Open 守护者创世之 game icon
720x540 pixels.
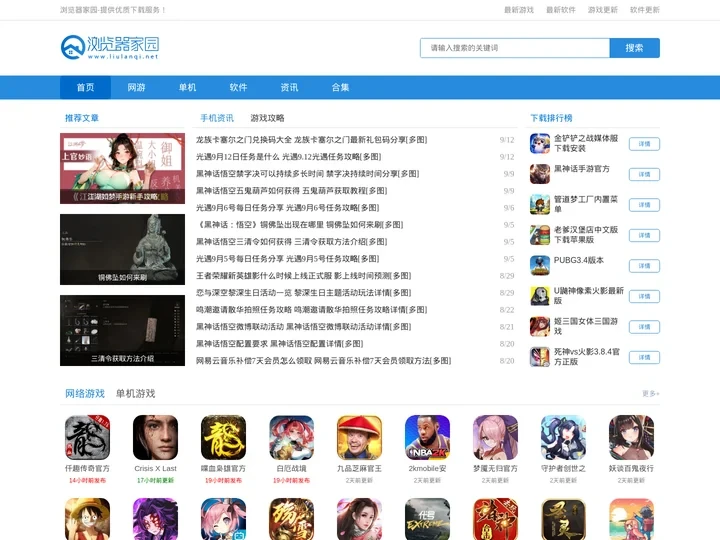(563, 438)
